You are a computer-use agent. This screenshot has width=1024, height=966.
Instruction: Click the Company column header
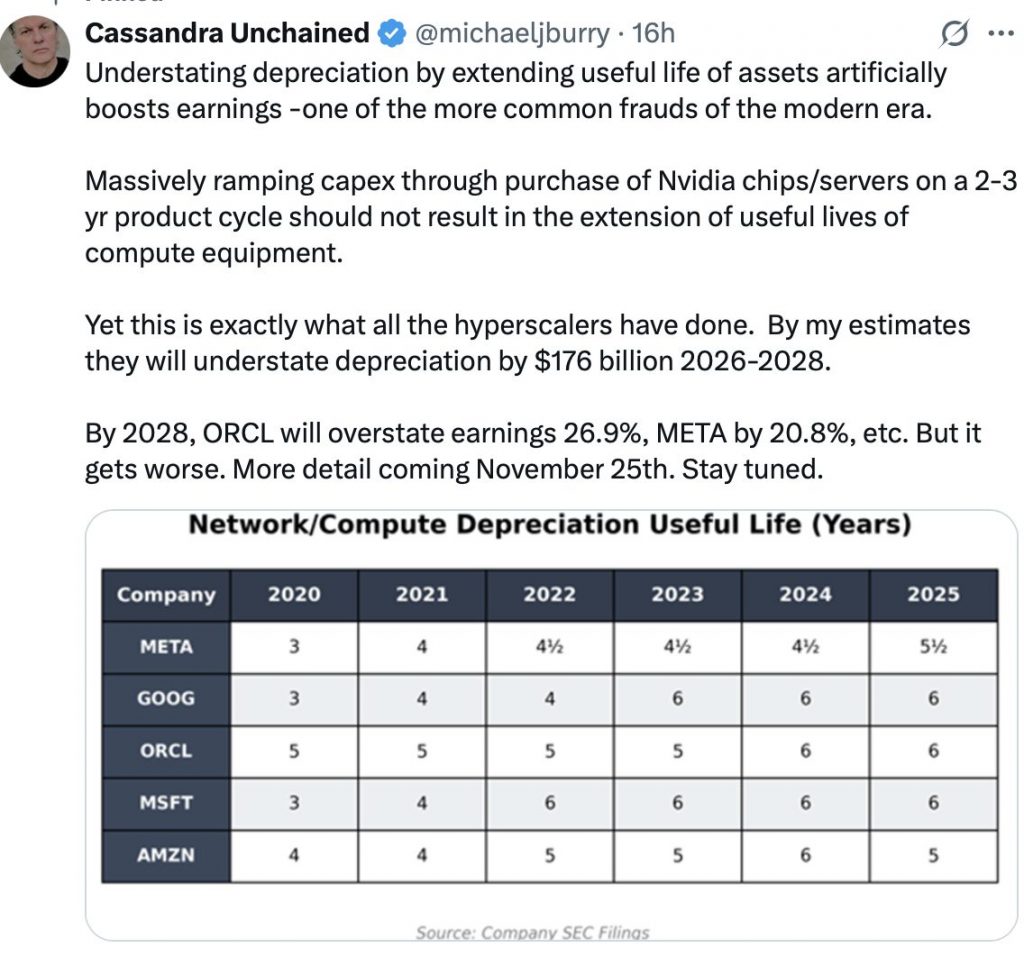pyautogui.click(x=166, y=595)
